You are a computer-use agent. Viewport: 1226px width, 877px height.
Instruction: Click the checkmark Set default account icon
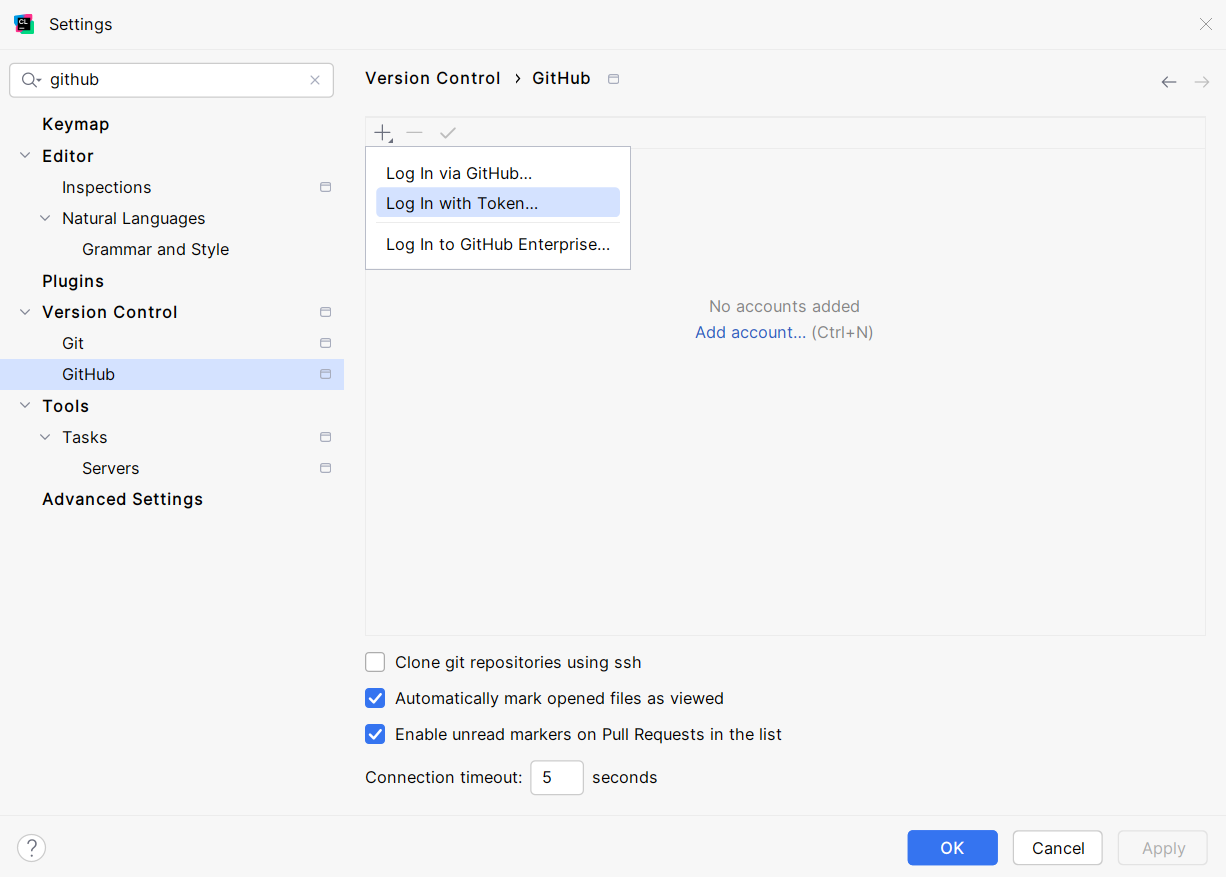pyautogui.click(x=448, y=133)
